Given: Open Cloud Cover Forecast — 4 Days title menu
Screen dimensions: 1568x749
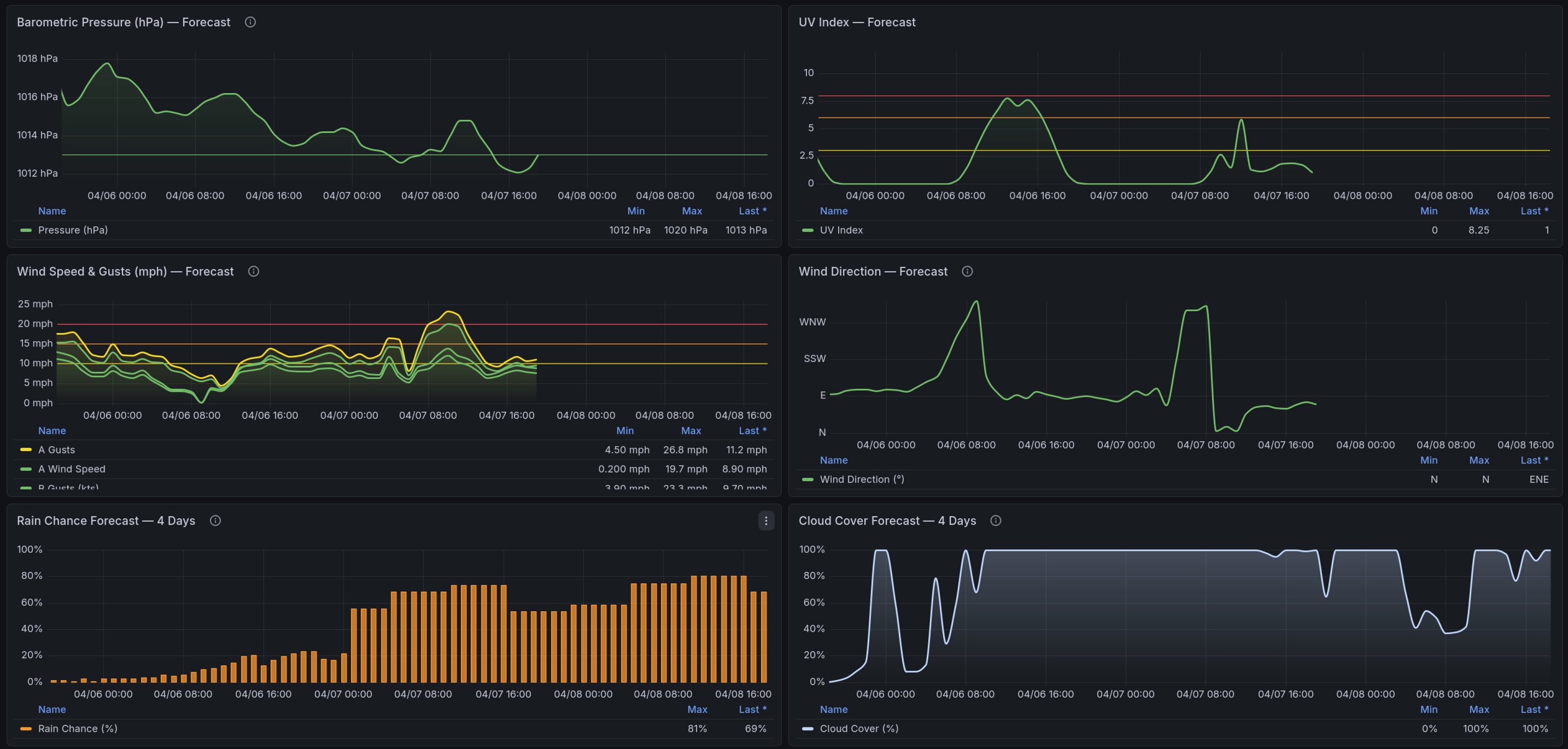Looking at the screenshot, I should pyautogui.click(x=887, y=521).
